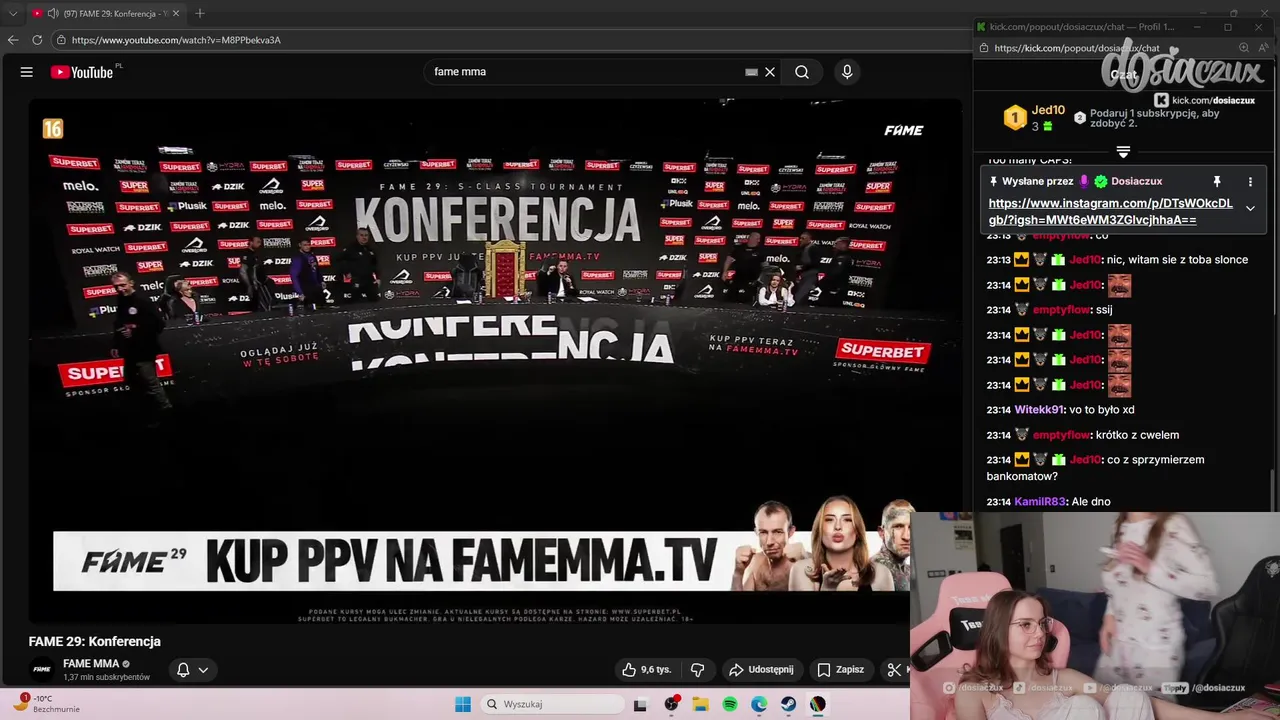Click Jed10 message 'nic, witam sie z toba slonce'

point(1177,260)
